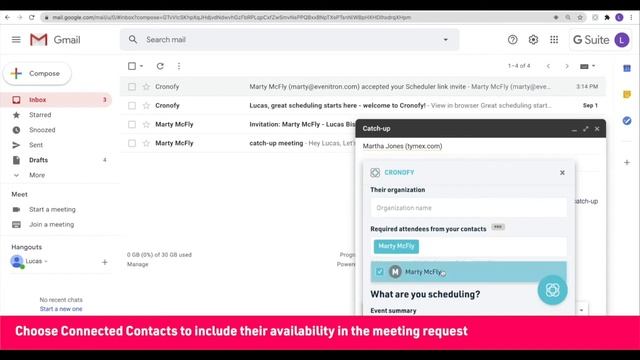This screenshot has height=360, width=640.
Task: Get add-ons plus icon in side panel
Action: tap(627, 162)
